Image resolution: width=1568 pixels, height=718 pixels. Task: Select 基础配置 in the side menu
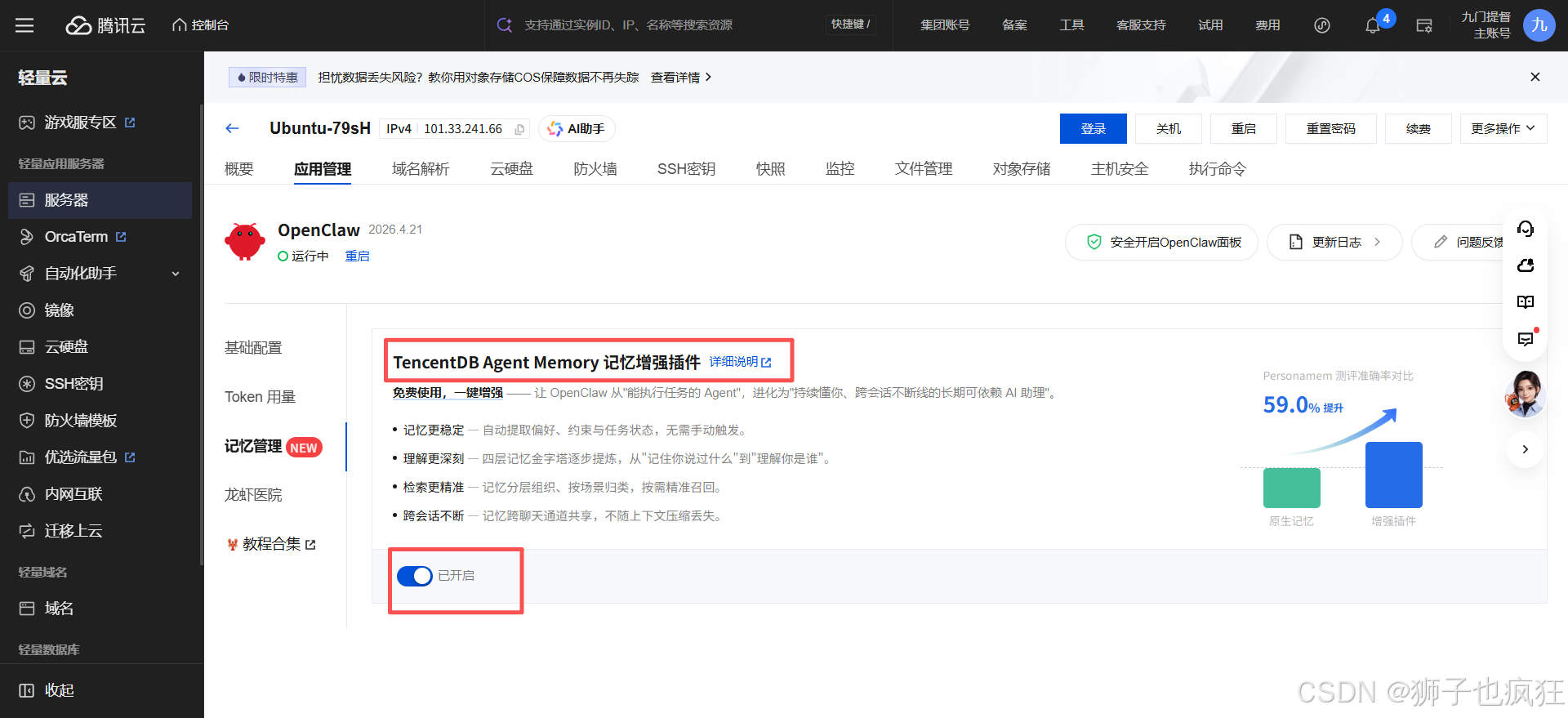[x=253, y=348]
